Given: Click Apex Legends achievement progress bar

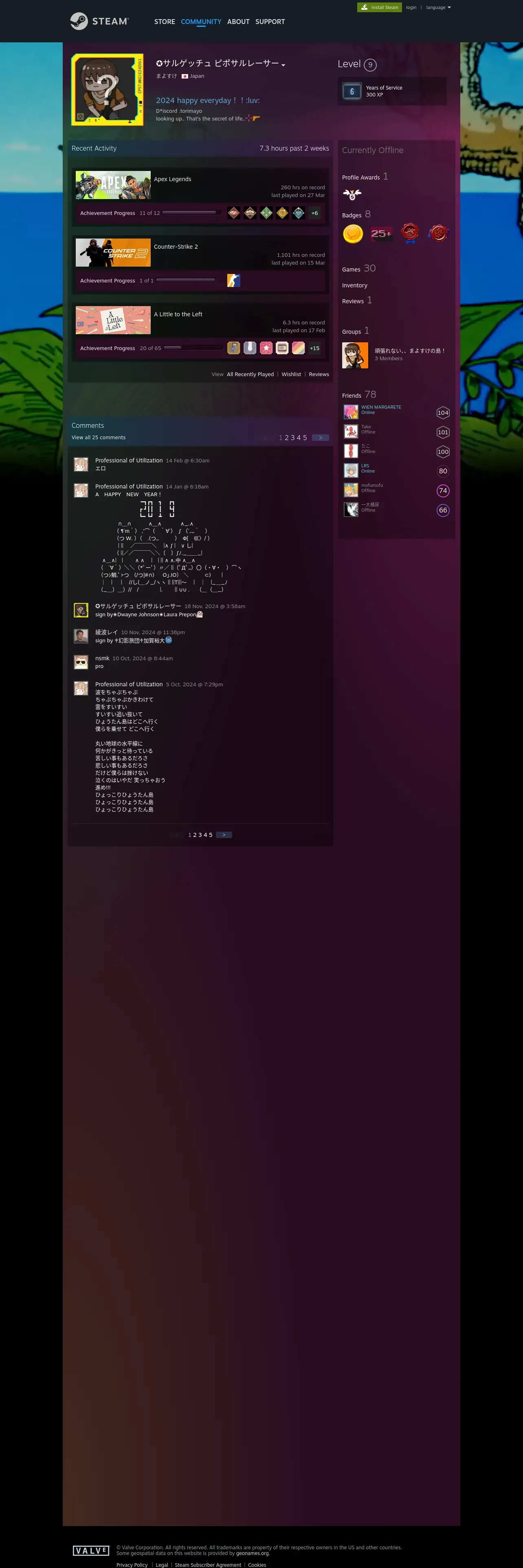Looking at the screenshot, I should 192,212.
